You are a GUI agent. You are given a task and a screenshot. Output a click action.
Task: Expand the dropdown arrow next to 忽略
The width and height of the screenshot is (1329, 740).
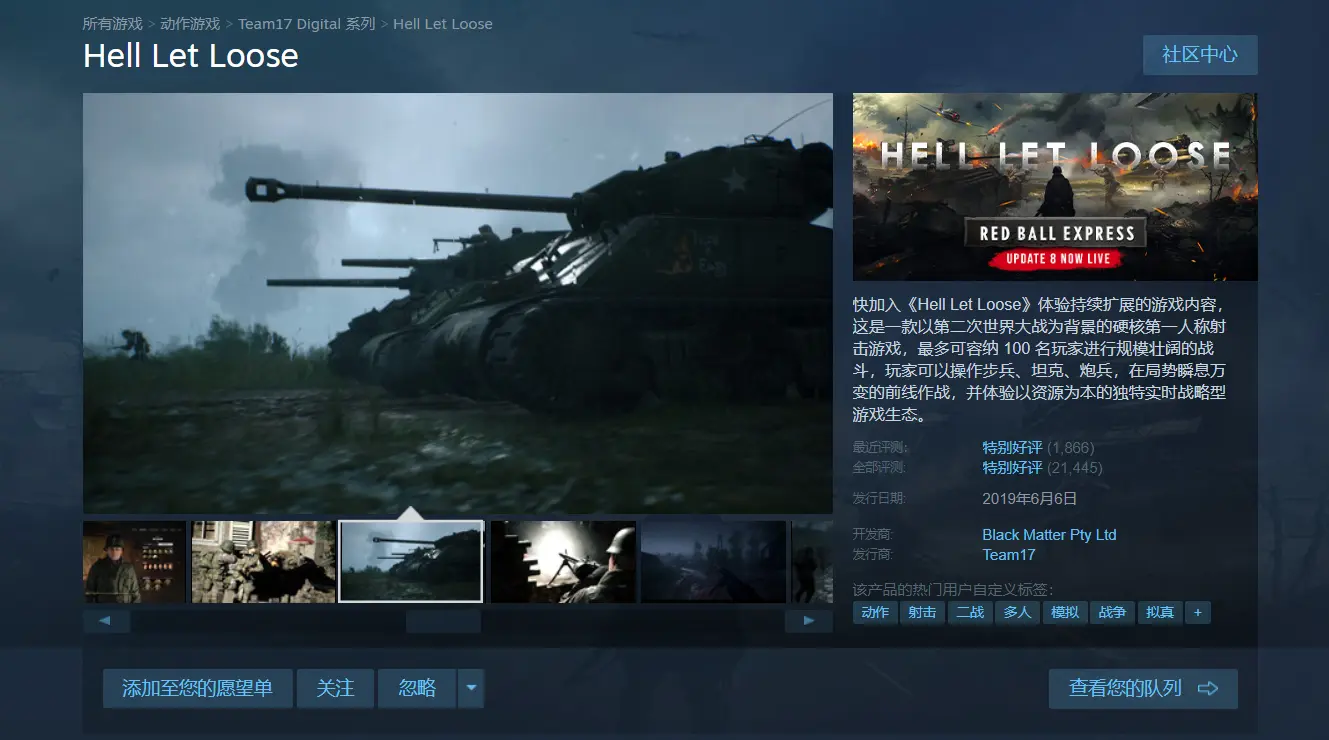(x=471, y=689)
